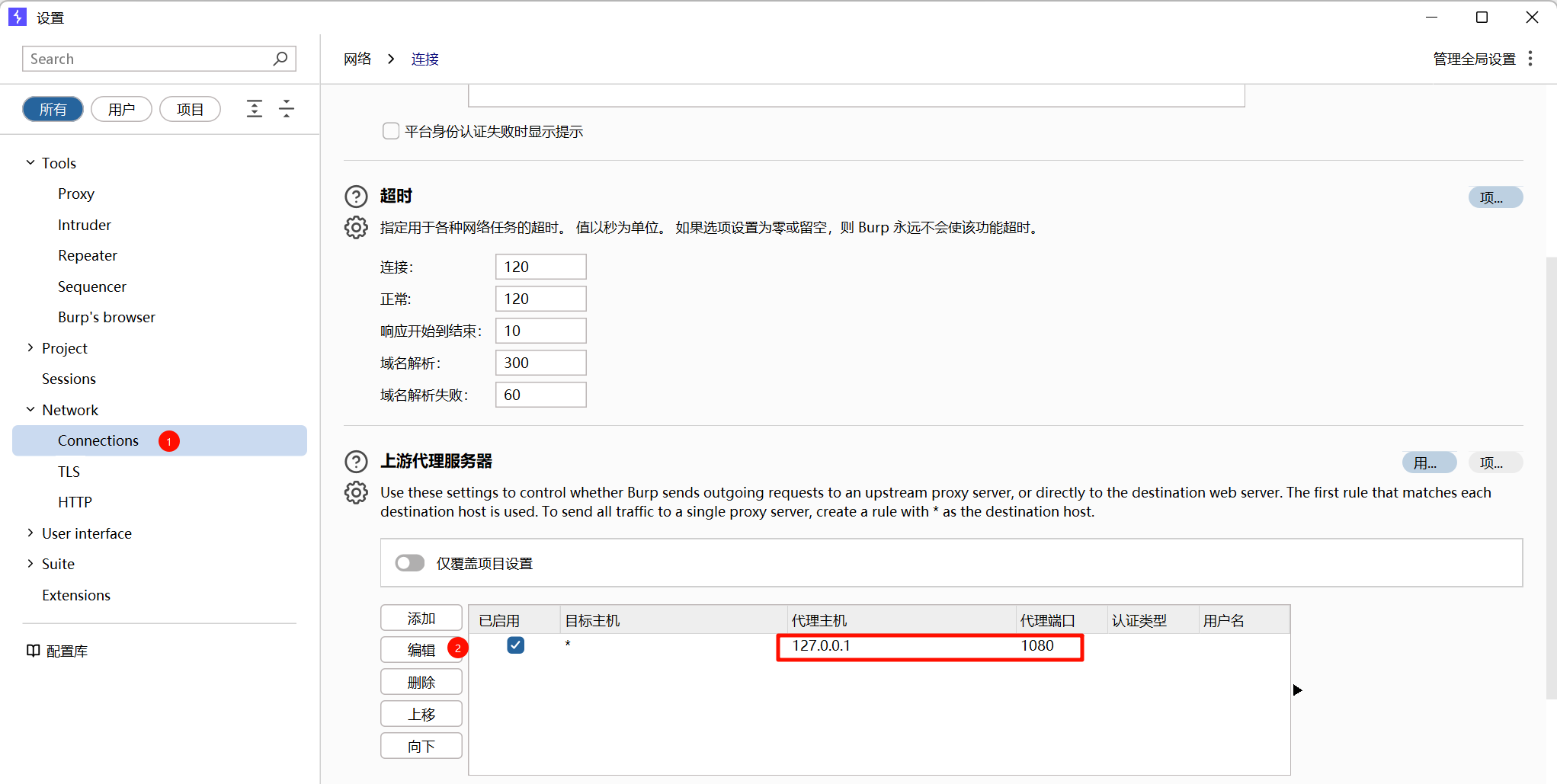The width and height of the screenshot is (1557, 784).
Task: Expand the User interface tree section
Action: pyautogui.click(x=30, y=533)
